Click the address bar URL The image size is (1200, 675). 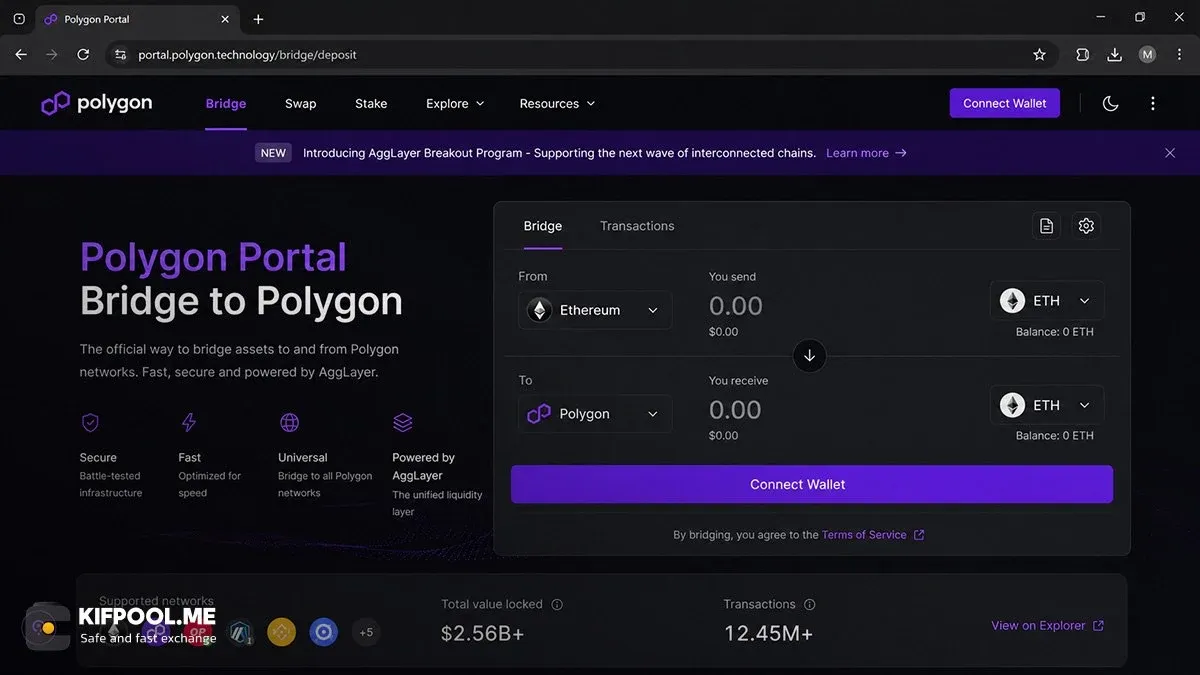point(247,55)
